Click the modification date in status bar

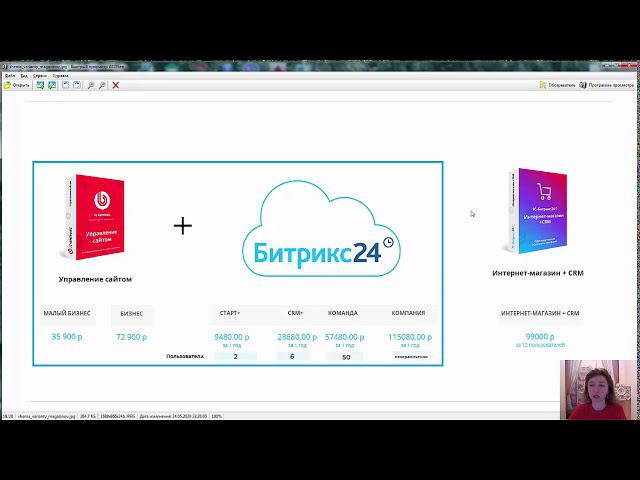tap(173, 416)
